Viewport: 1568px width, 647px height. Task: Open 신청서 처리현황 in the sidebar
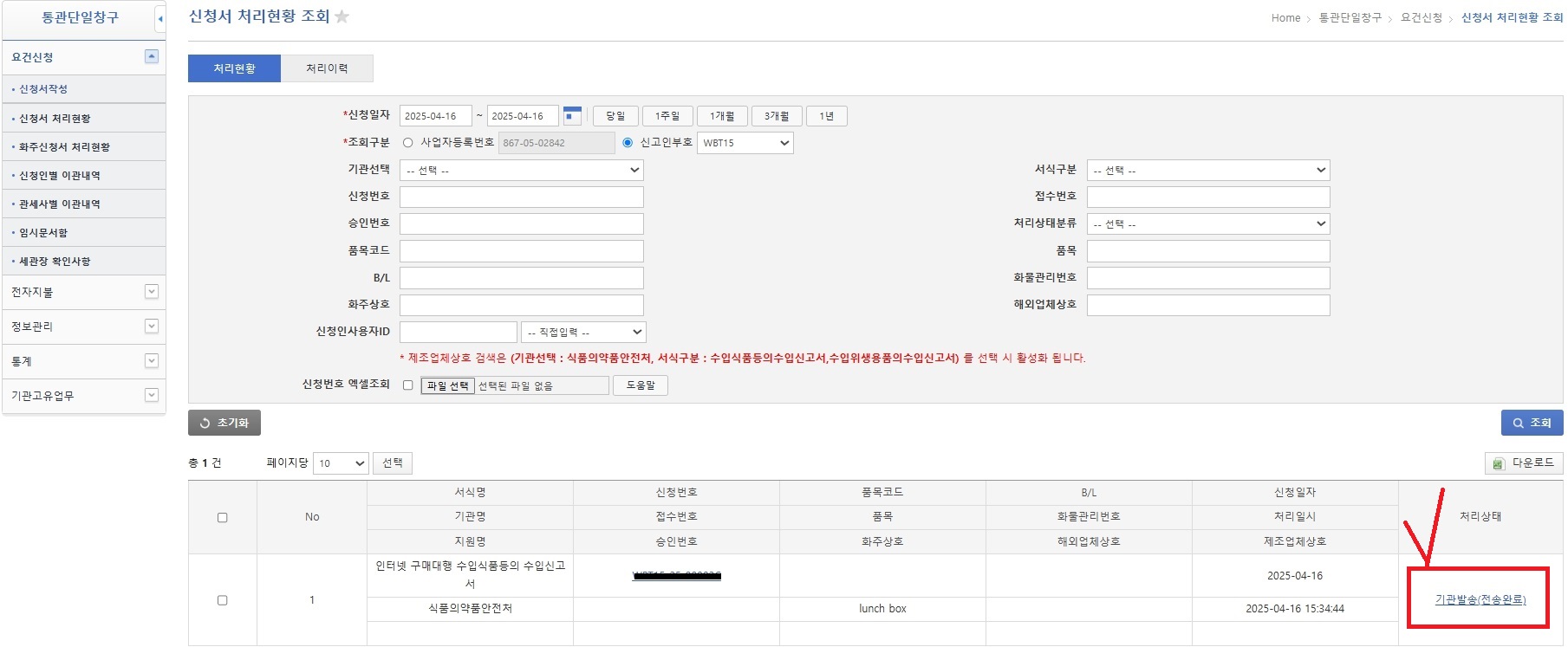coord(84,119)
